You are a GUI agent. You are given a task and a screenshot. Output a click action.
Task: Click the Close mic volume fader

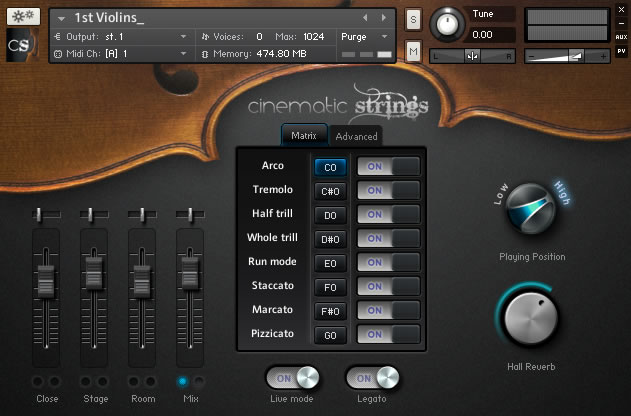pyautogui.click(x=46, y=281)
